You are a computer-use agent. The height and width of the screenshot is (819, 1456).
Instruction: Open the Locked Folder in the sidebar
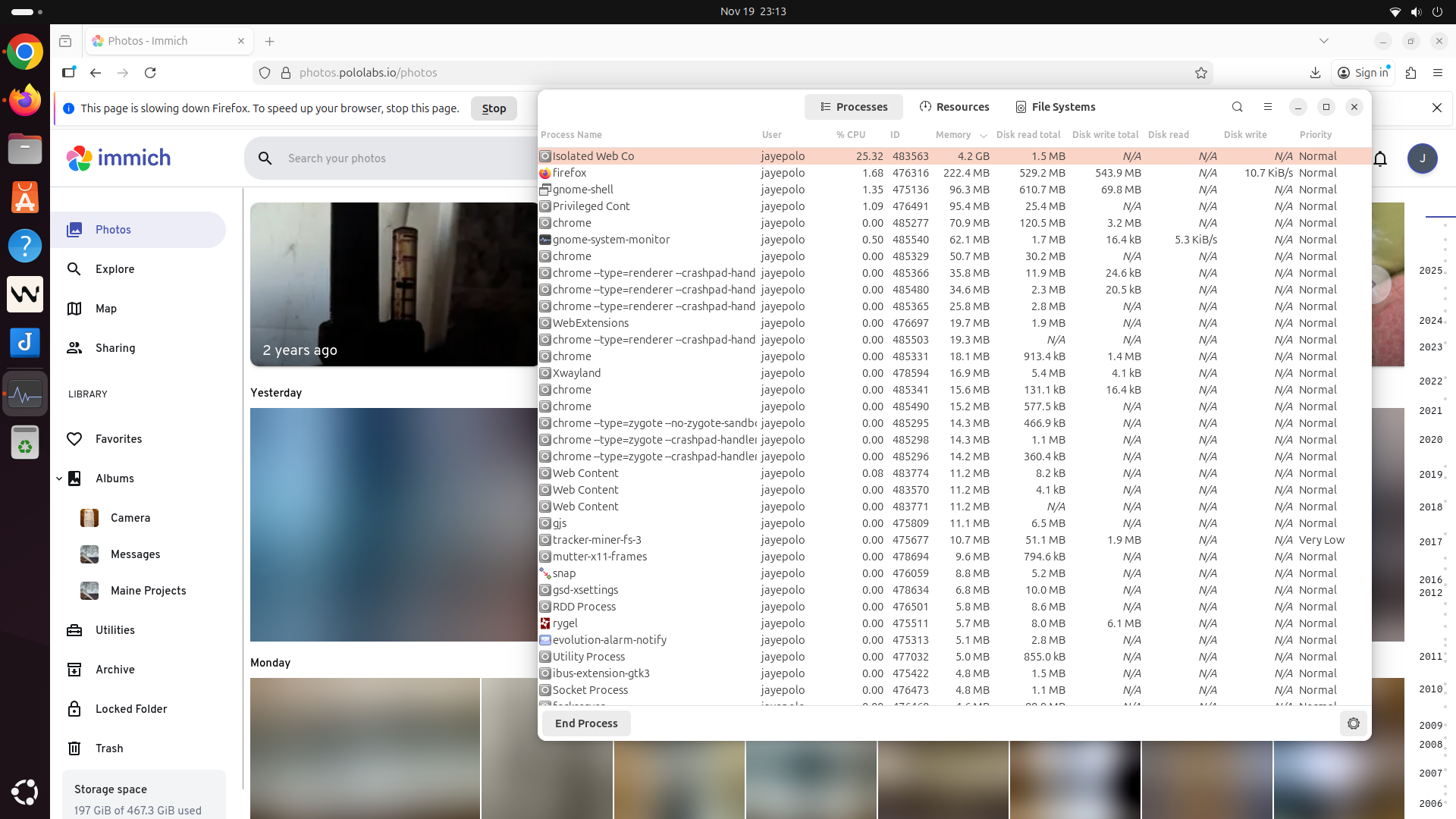pos(131,709)
